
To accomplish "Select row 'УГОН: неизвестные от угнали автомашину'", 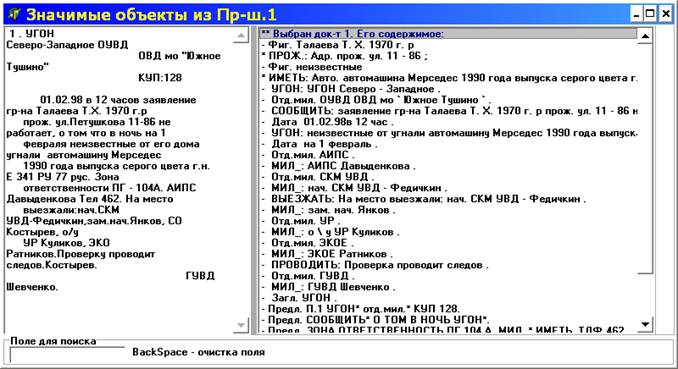I will coord(448,133).
